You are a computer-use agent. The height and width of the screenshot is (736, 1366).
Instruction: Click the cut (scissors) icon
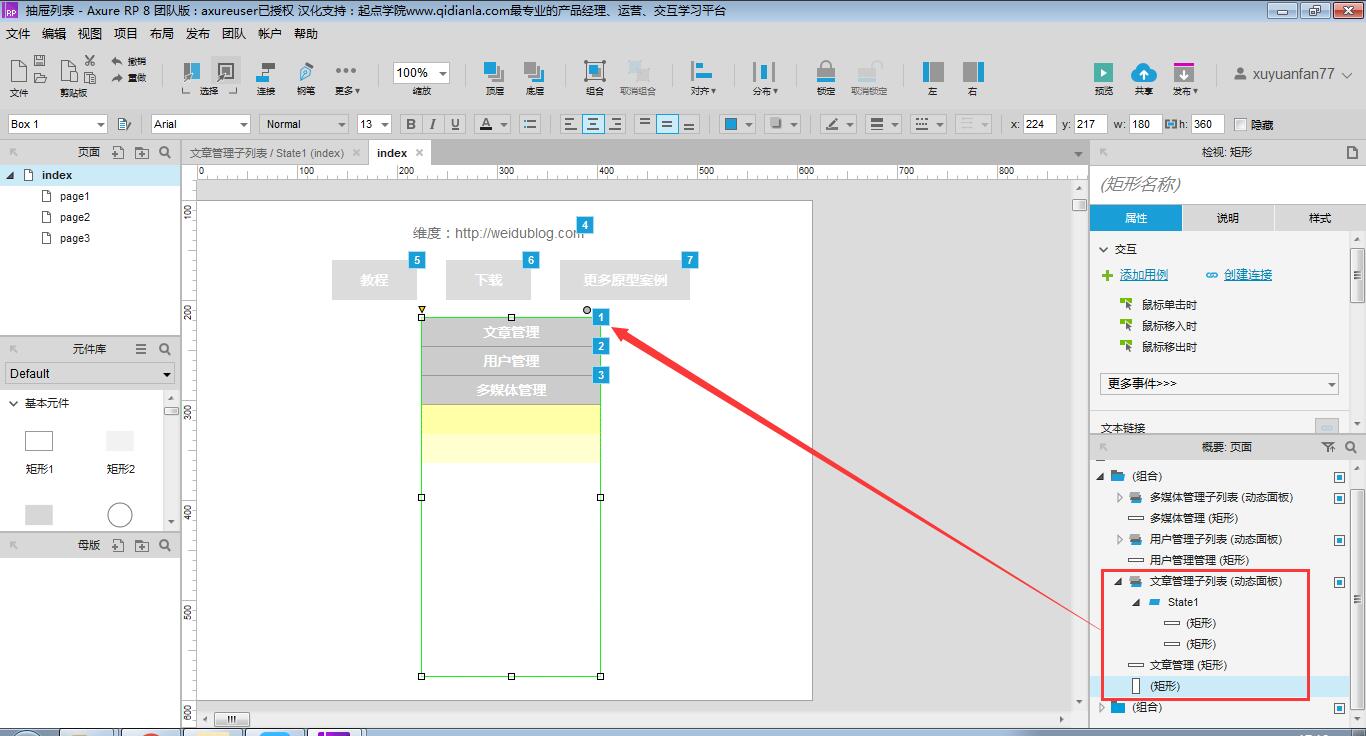click(x=90, y=61)
